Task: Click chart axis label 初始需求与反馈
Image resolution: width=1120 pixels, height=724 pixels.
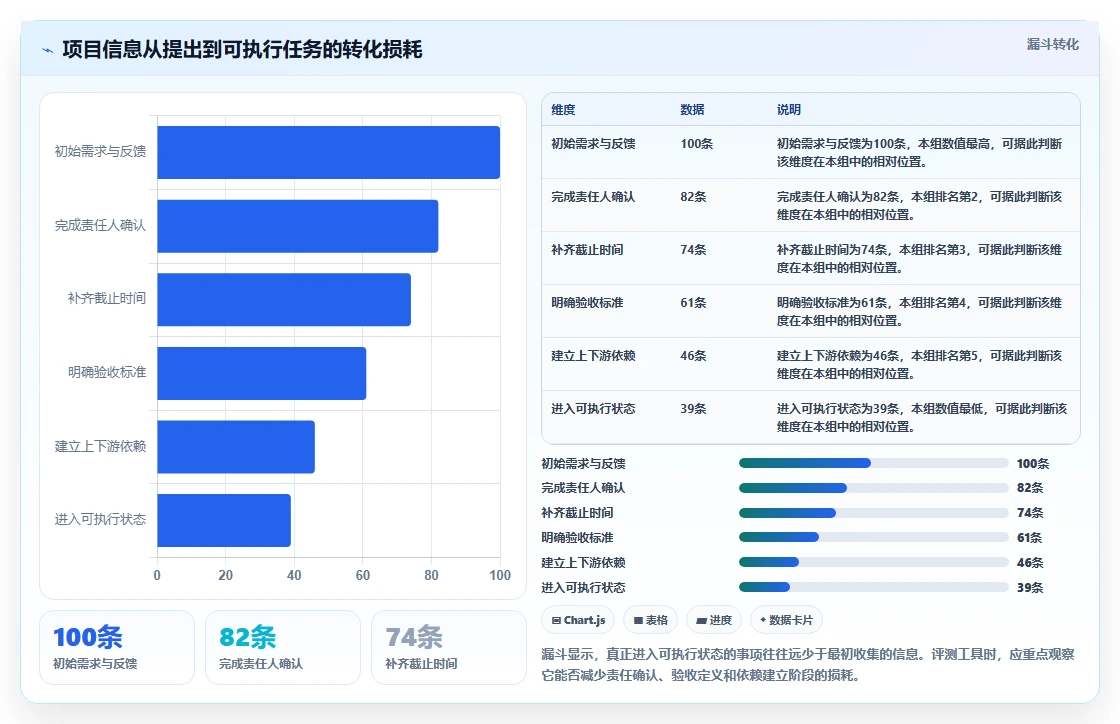Action: (100, 151)
